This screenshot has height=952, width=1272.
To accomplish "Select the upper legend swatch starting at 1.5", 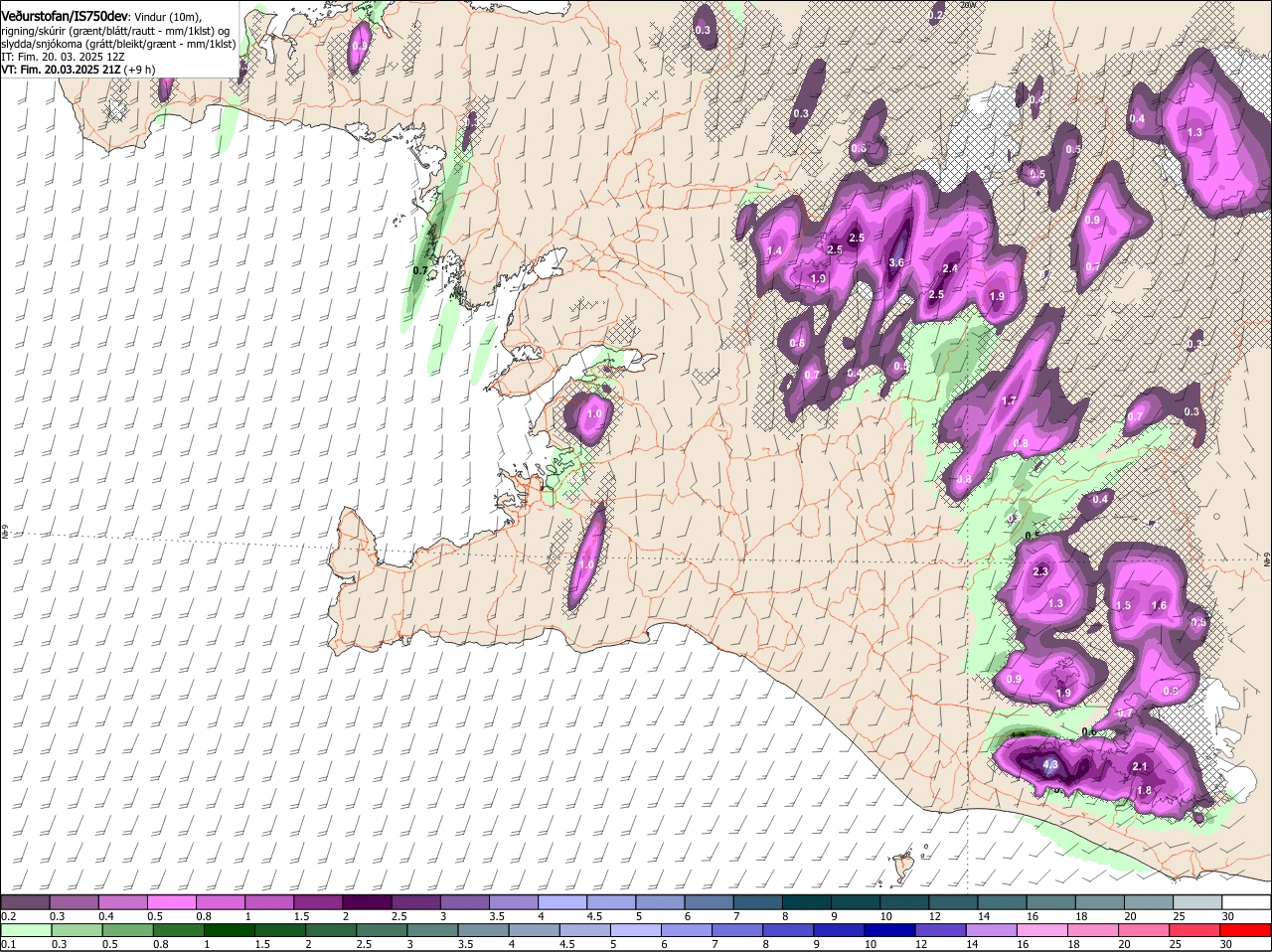I will tap(318, 901).
